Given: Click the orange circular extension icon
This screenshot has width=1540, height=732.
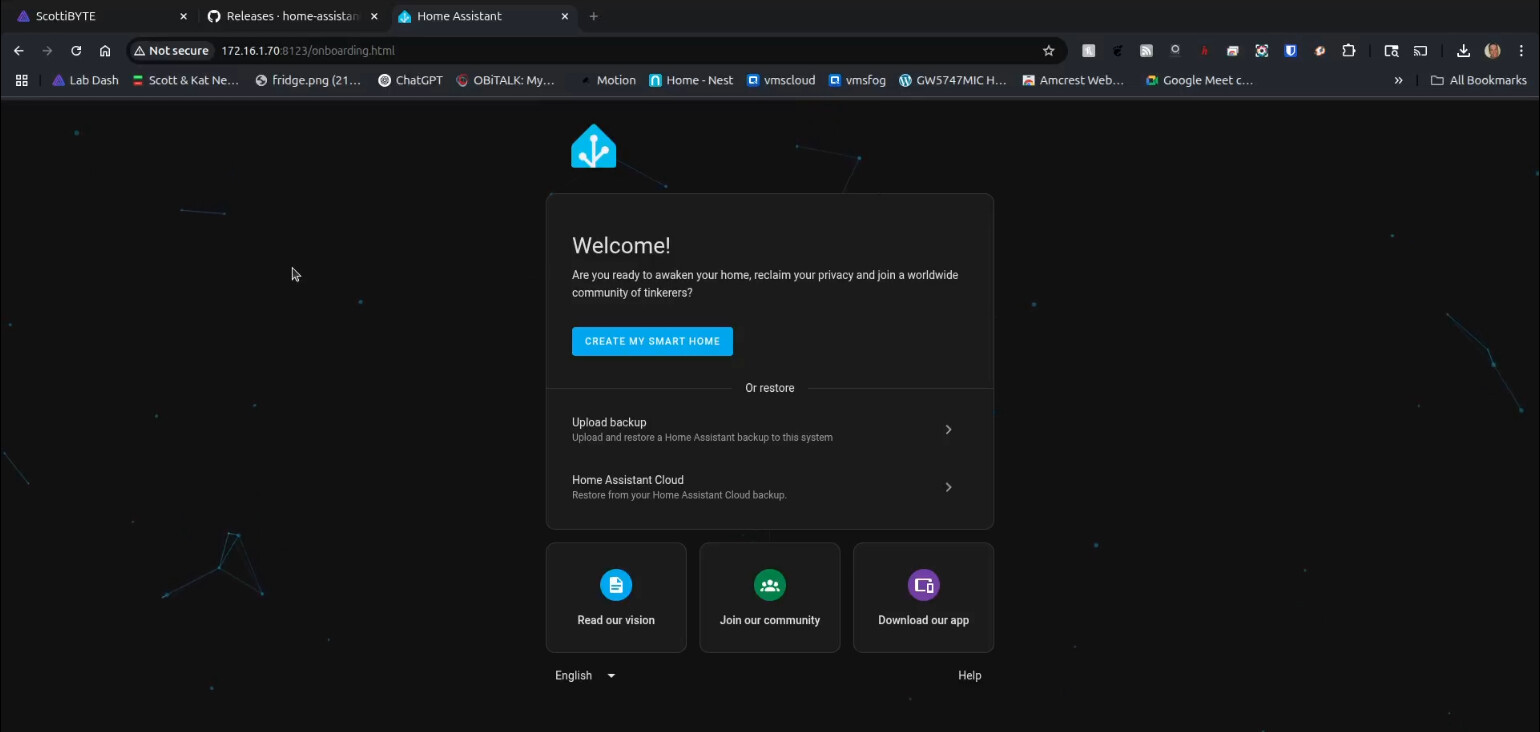Looking at the screenshot, I should pyautogui.click(x=1319, y=51).
